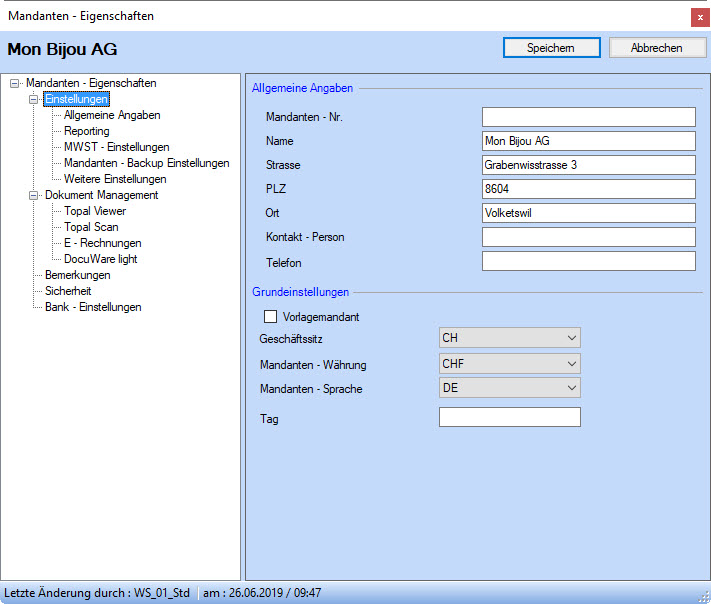Close the Mandanten - Eigenschaften window
Viewport: 711px width, 604px height.
coord(698,17)
